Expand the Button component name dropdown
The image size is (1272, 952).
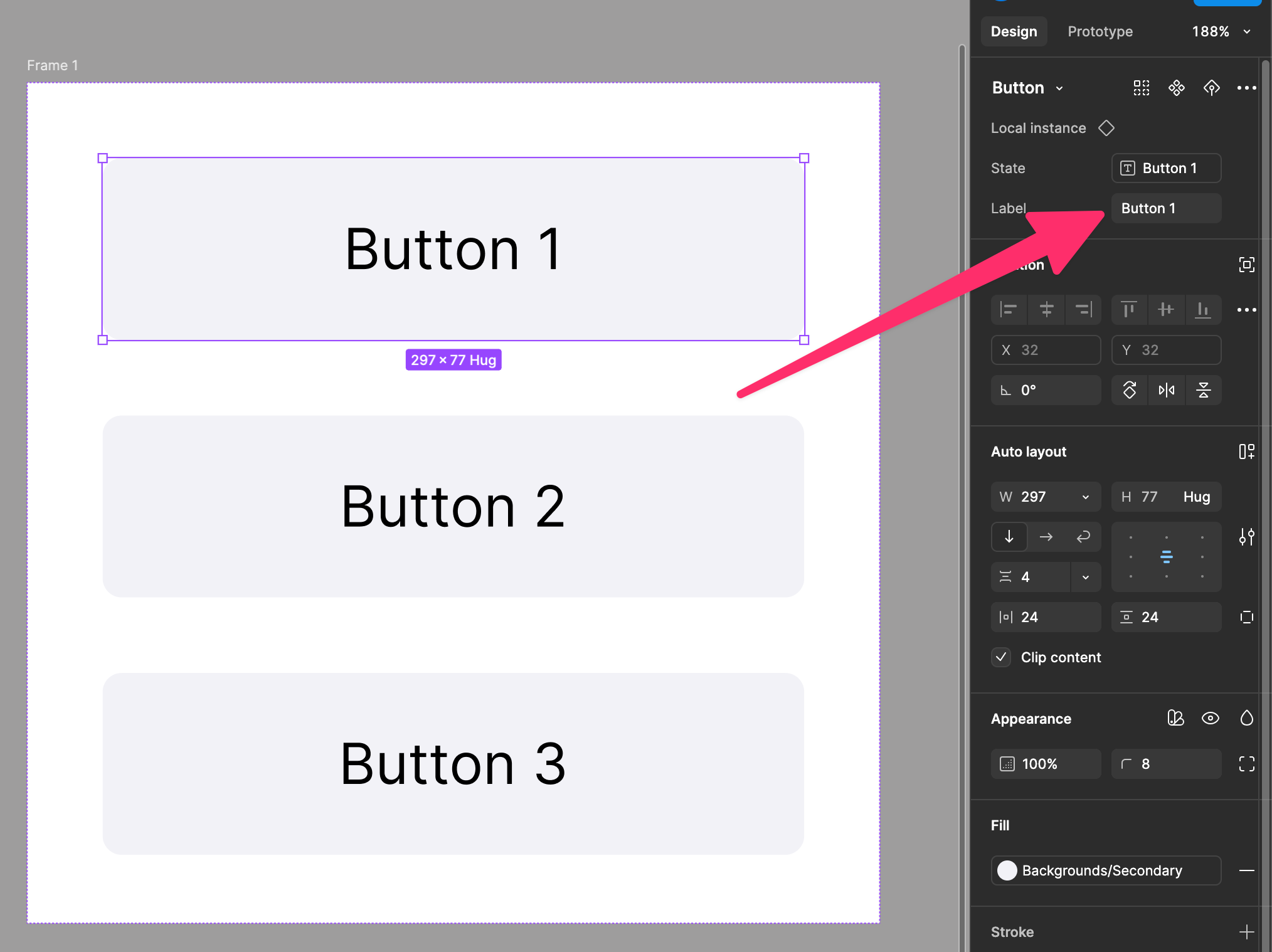point(1060,88)
